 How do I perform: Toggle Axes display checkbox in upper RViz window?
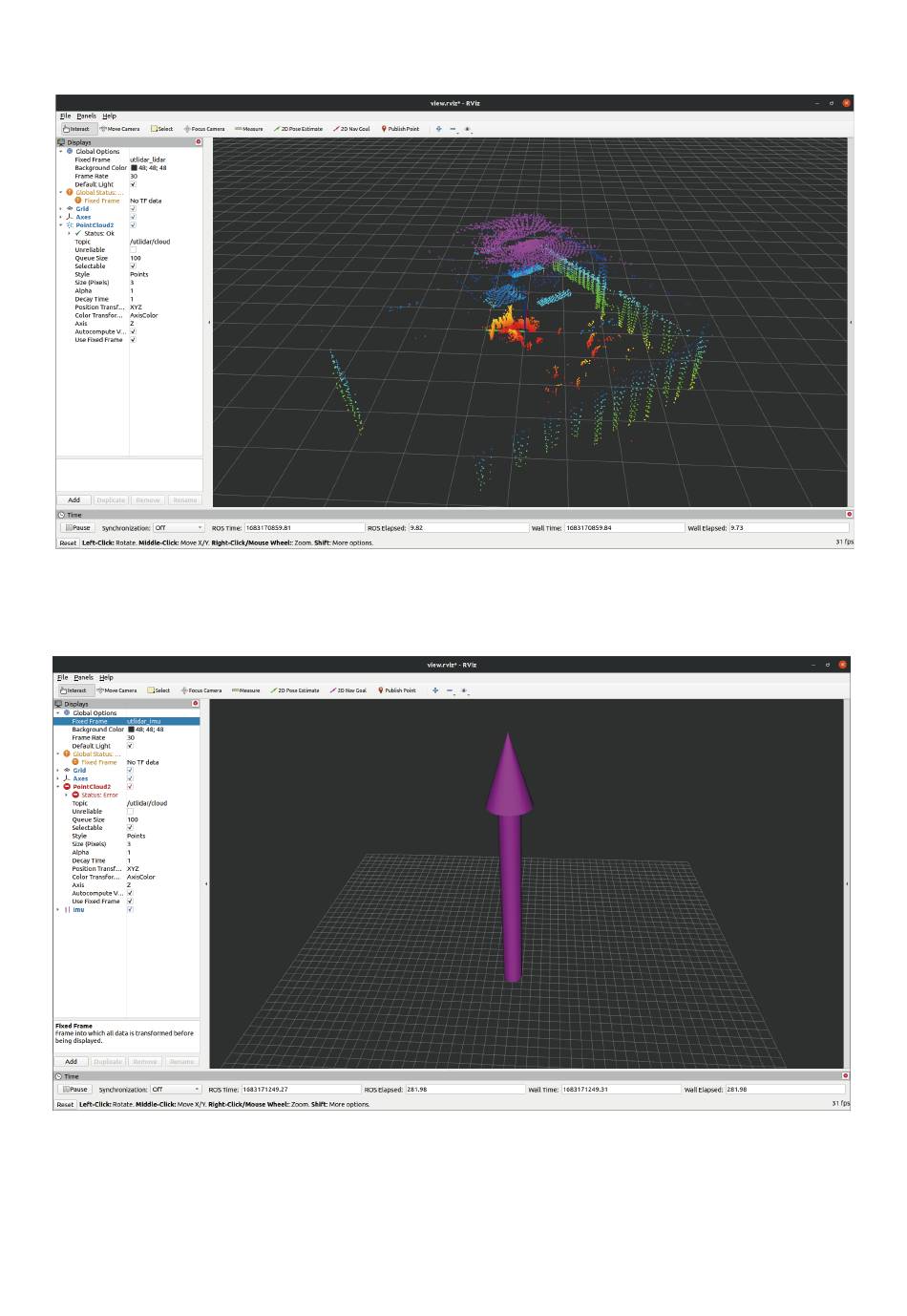(x=133, y=217)
